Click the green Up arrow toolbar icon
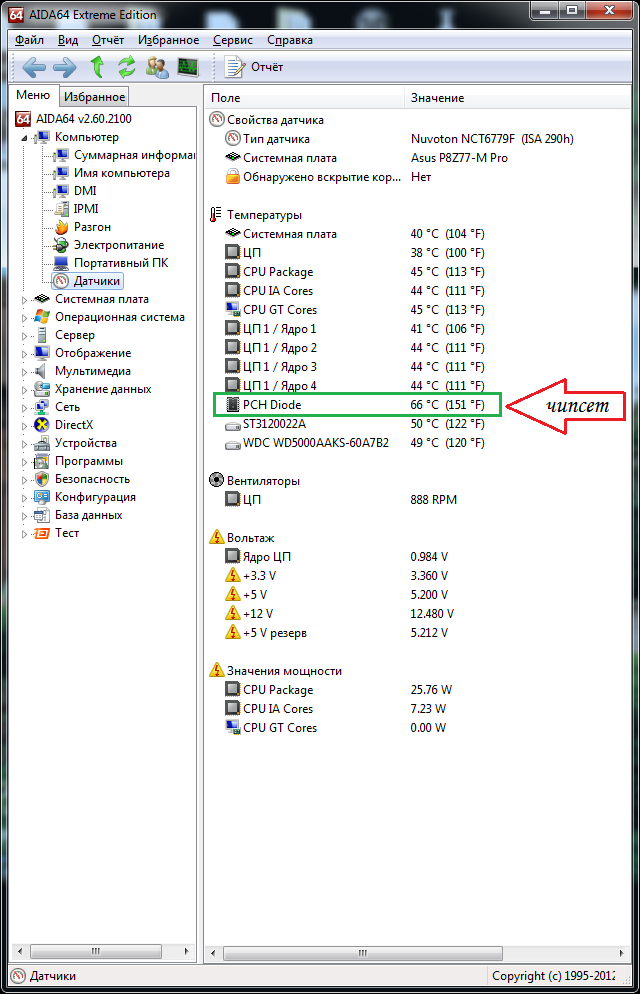The width and height of the screenshot is (640, 994). click(97, 67)
